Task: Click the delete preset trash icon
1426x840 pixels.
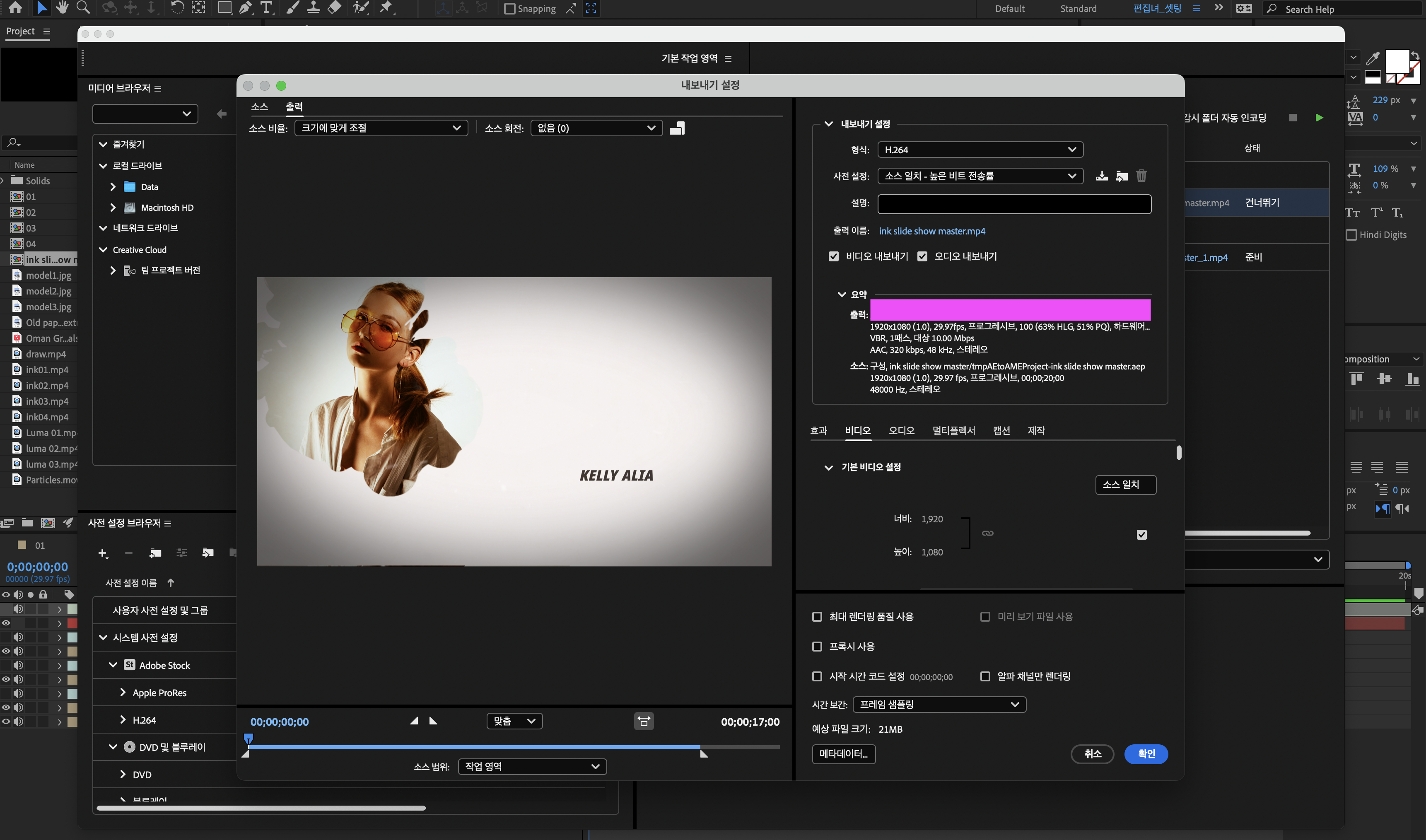Action: (1141, 176)
